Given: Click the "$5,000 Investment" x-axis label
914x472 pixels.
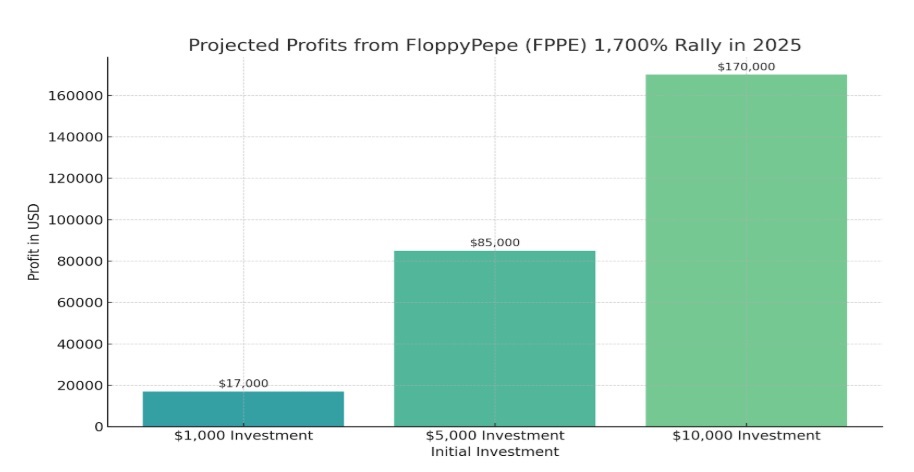Looking at the screenshot, I should [x=495, y=435].
